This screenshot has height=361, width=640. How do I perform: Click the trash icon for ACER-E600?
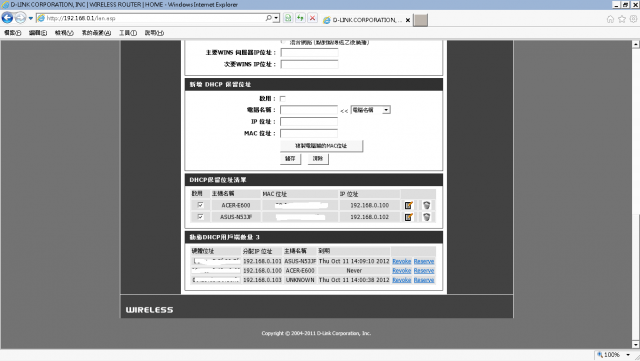point(427,205)
